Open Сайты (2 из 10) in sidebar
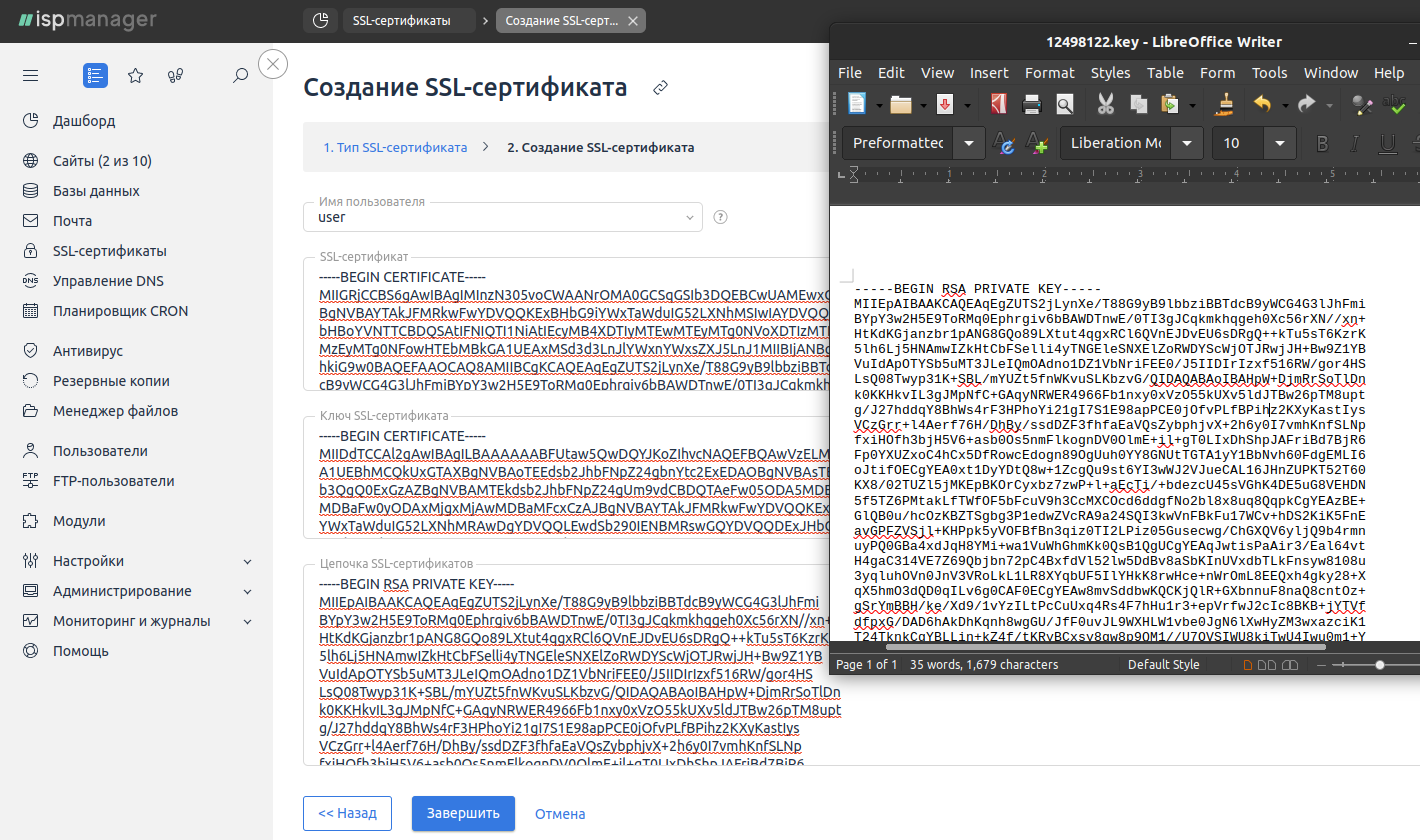Screen dimensions: 1420x840 tap(102, 161)
